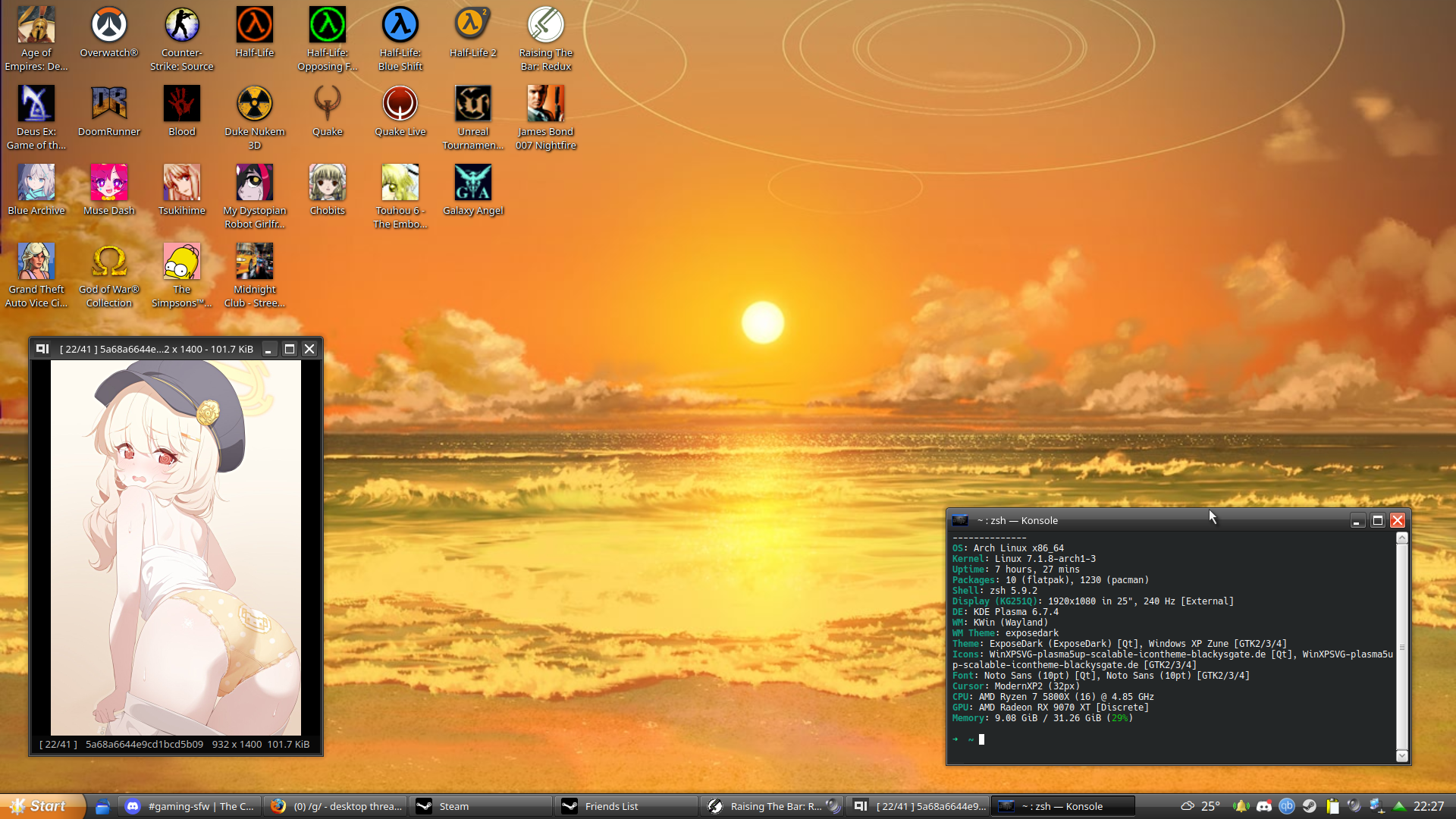
Task: Click the displayed image in the viewer
Action: point(176,548)
